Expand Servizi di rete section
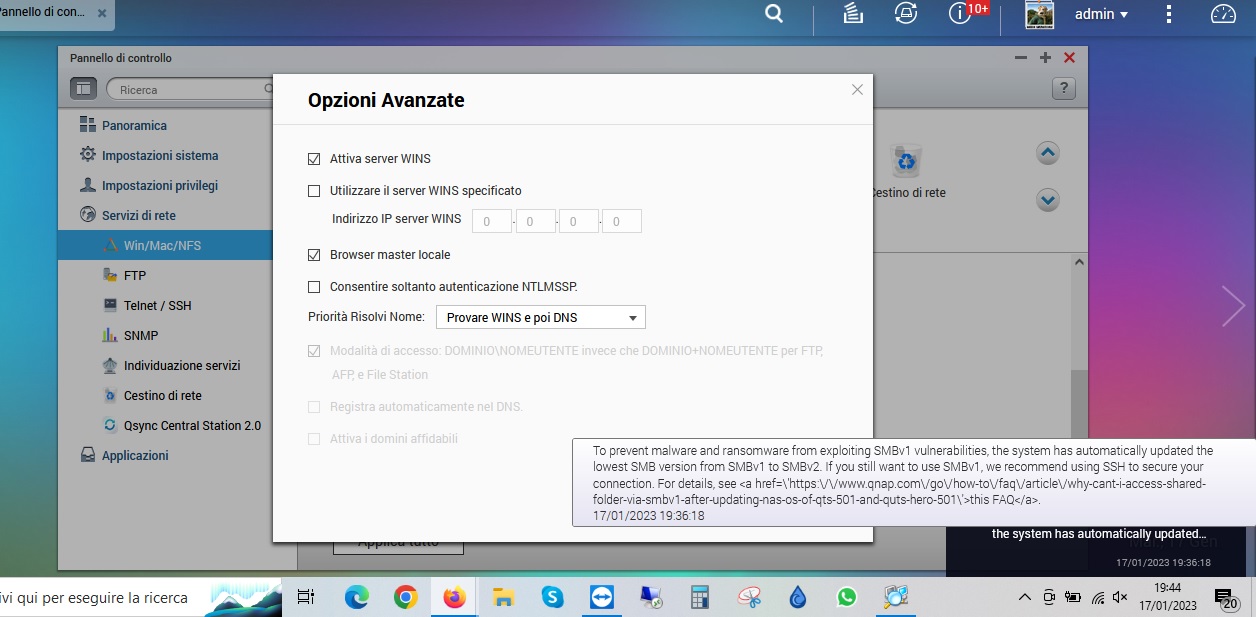The image size is (1256, 617). 138,216
